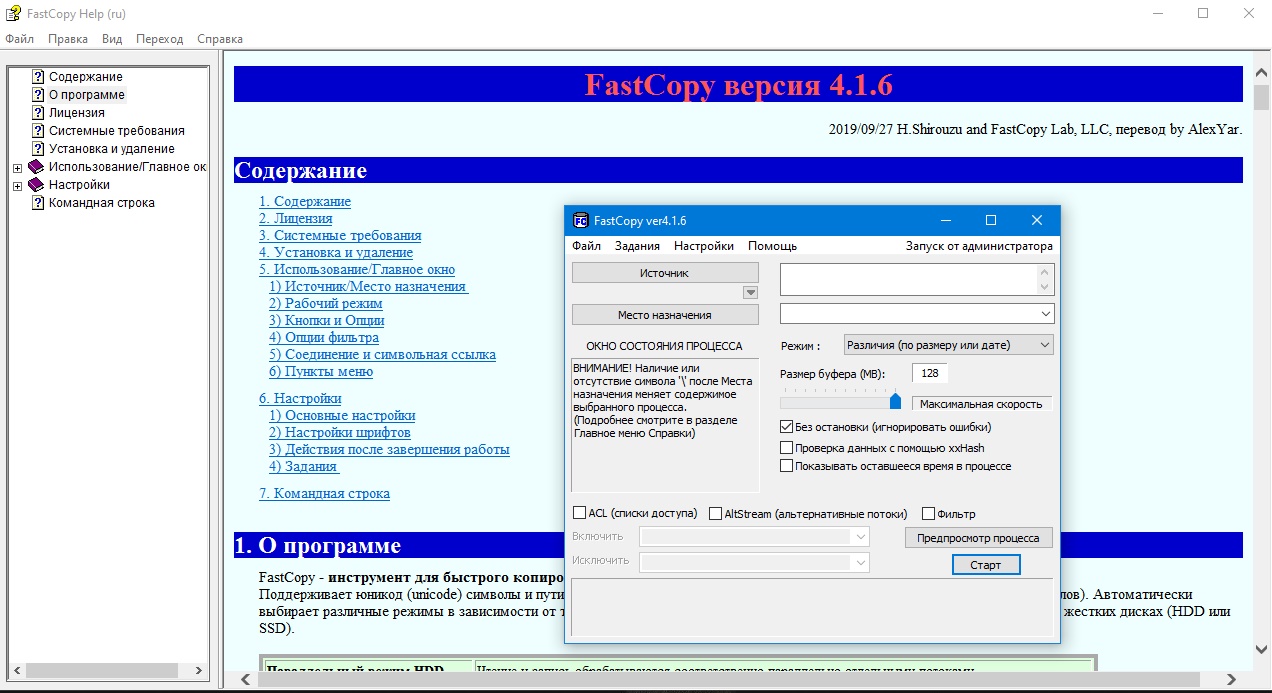Screen dimensions: 1272x693
Task: Open the Справка menu in Help window
Action: 220,39
